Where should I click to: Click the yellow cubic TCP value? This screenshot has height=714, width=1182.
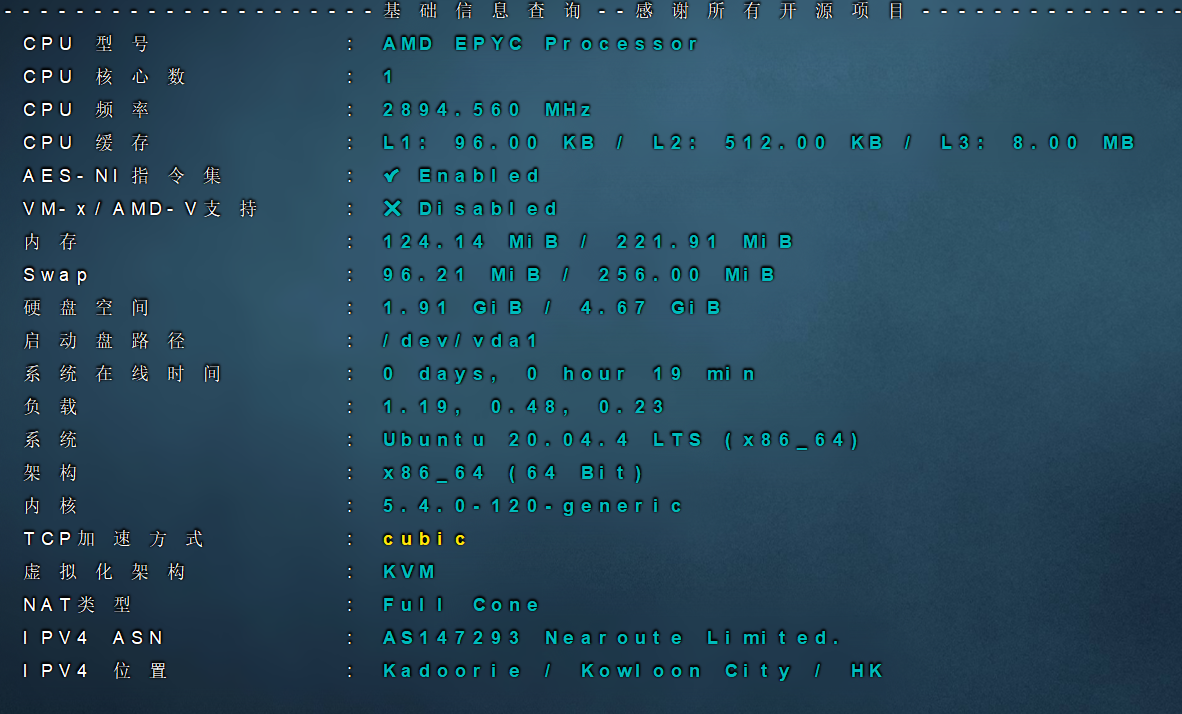tap(425, 539)
